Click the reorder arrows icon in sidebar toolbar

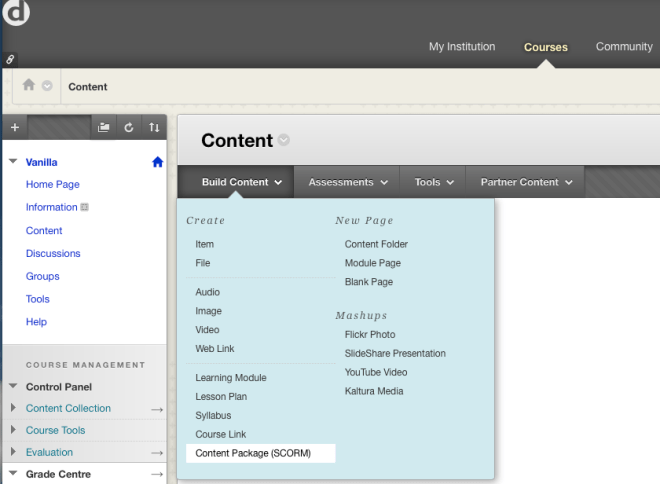pyautogui.click(x=154, y=127)
